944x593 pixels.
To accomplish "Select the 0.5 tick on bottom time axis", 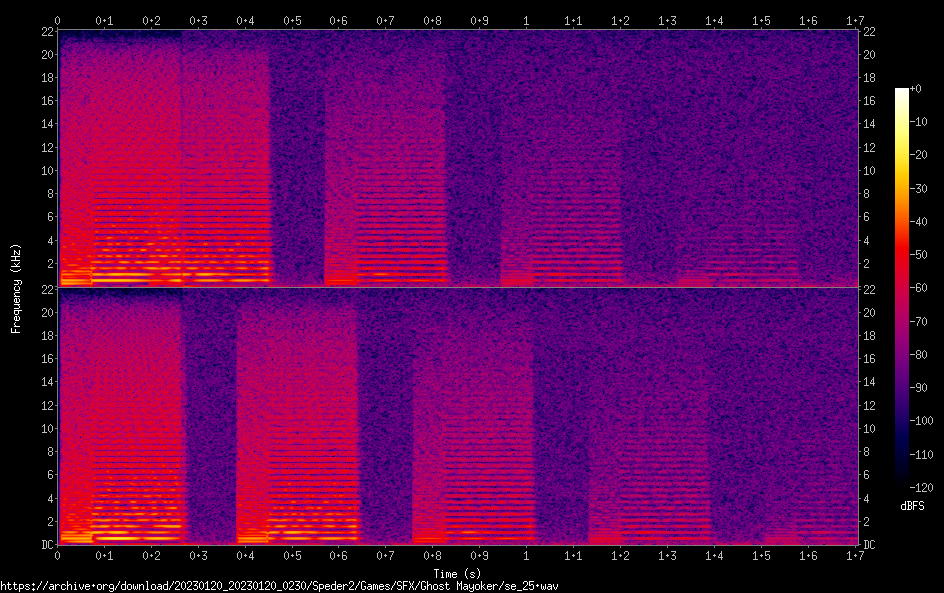I will pyautogui.click(x=292, y=555).
